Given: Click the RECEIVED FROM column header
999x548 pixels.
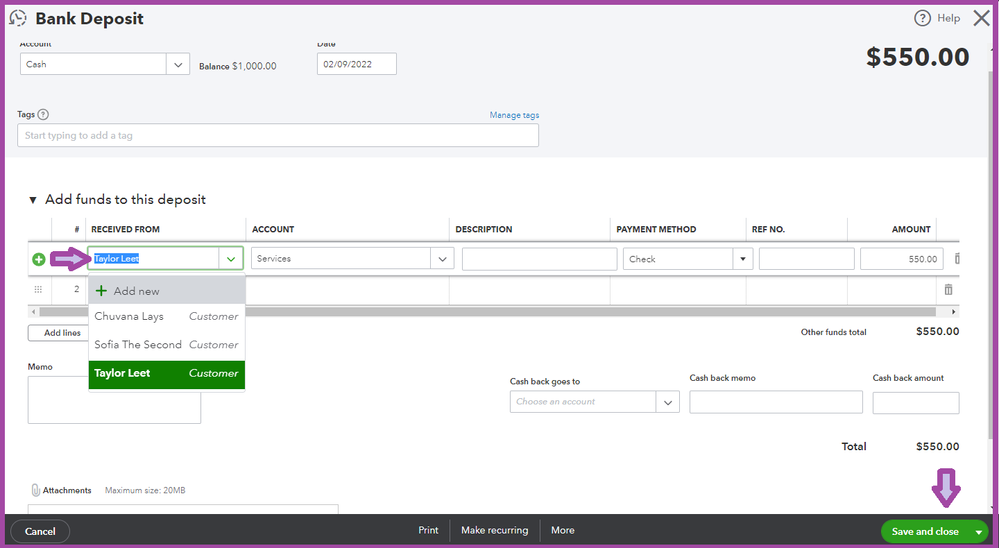Looking at the screenshot, I should pos(126,229).
